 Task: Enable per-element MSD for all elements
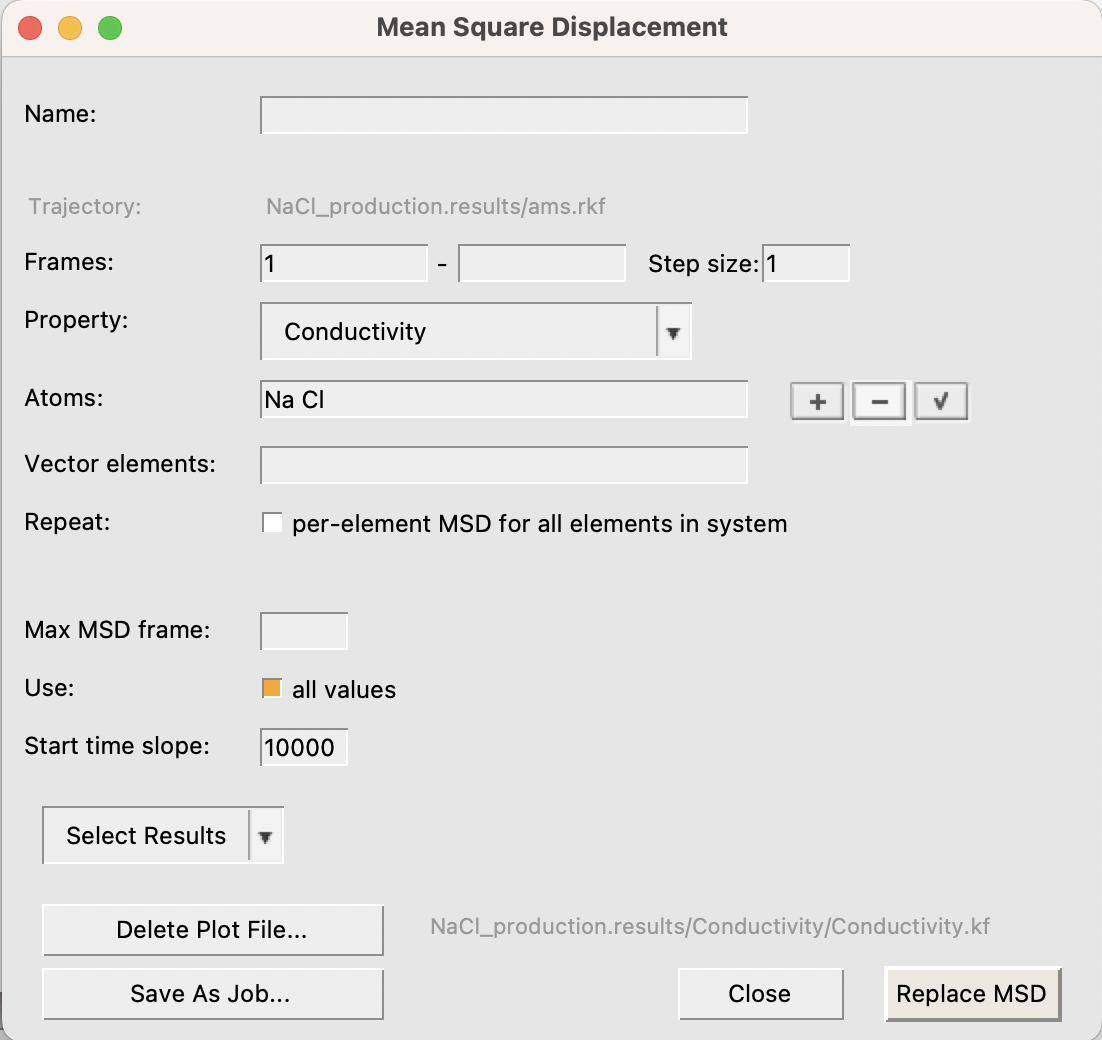[x=272, y=523]
